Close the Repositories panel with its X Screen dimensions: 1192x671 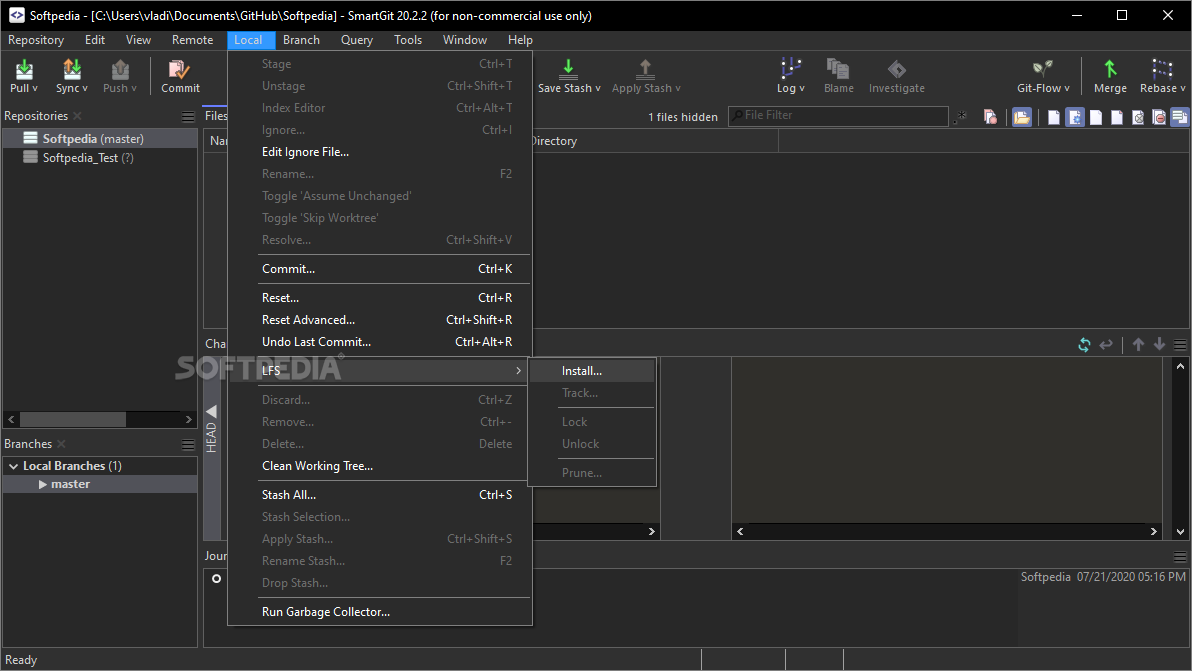coord(78,116)
